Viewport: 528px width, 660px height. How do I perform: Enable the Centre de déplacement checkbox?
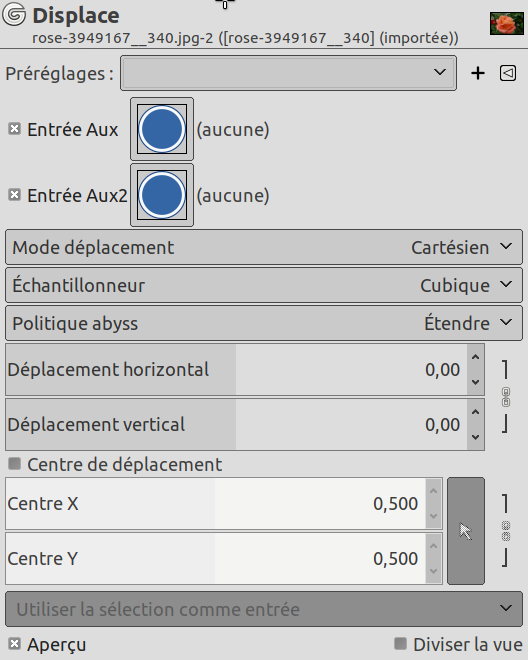point(14,464)
